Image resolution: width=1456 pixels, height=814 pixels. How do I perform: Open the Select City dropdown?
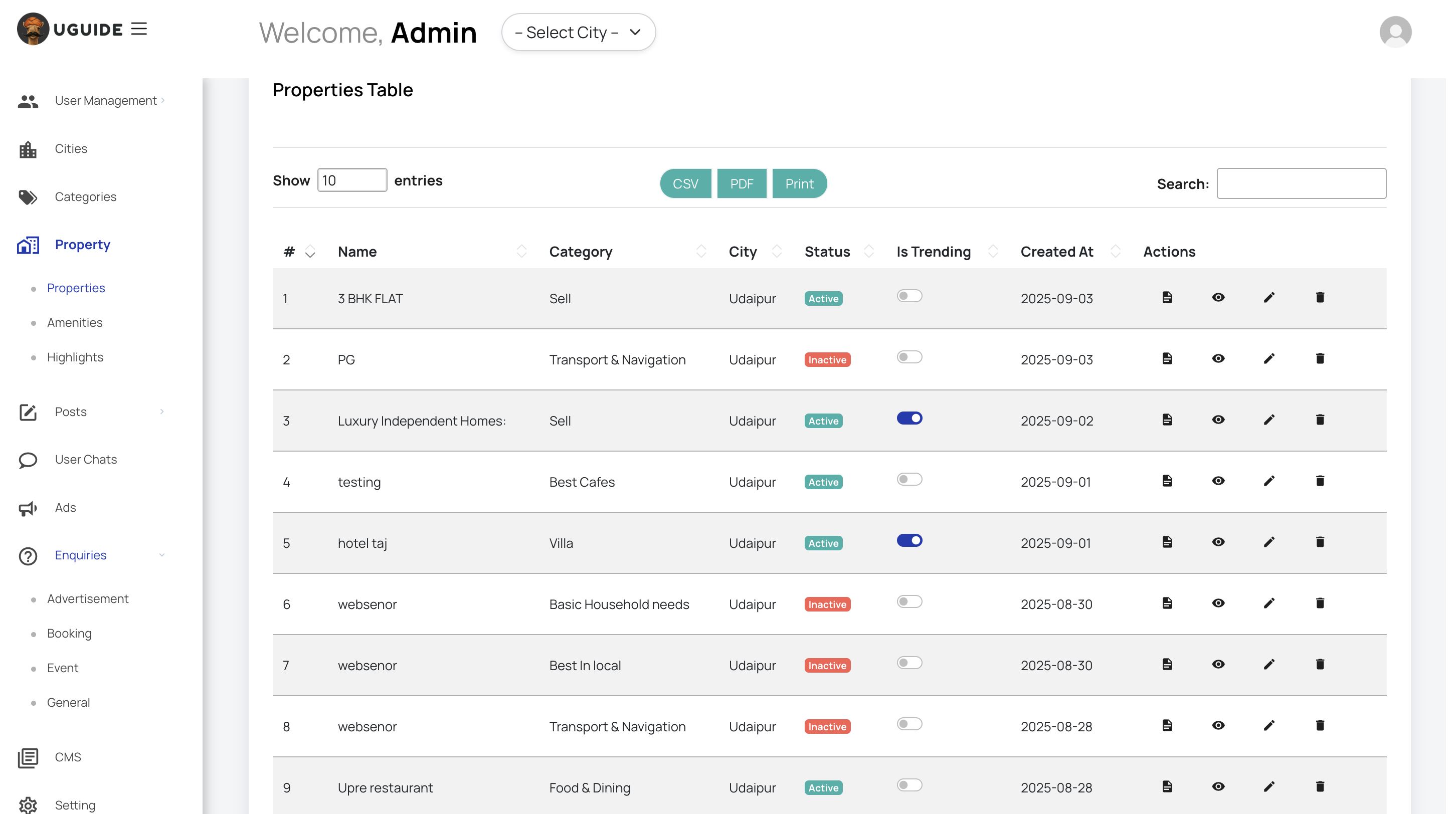578,33
